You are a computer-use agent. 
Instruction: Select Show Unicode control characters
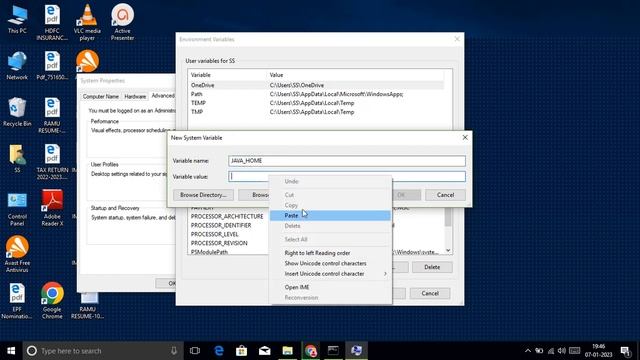coord(330,263)
